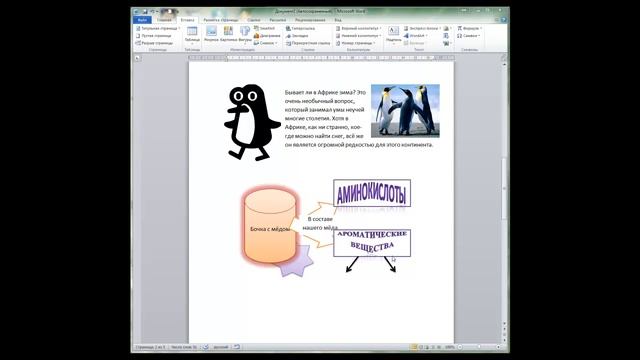The image size is (640, 360).
Task: Select the right black arrow under АРОМАТИЧЕСКИЕ ВЕЩЕСТВА
Action: pos(390,264)
